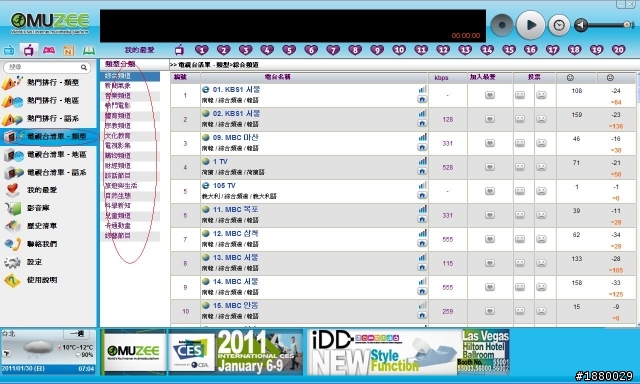Select favorite heart preset 1
The height and width of the screenshot is (384, 640).
click(x=202, y=50)
